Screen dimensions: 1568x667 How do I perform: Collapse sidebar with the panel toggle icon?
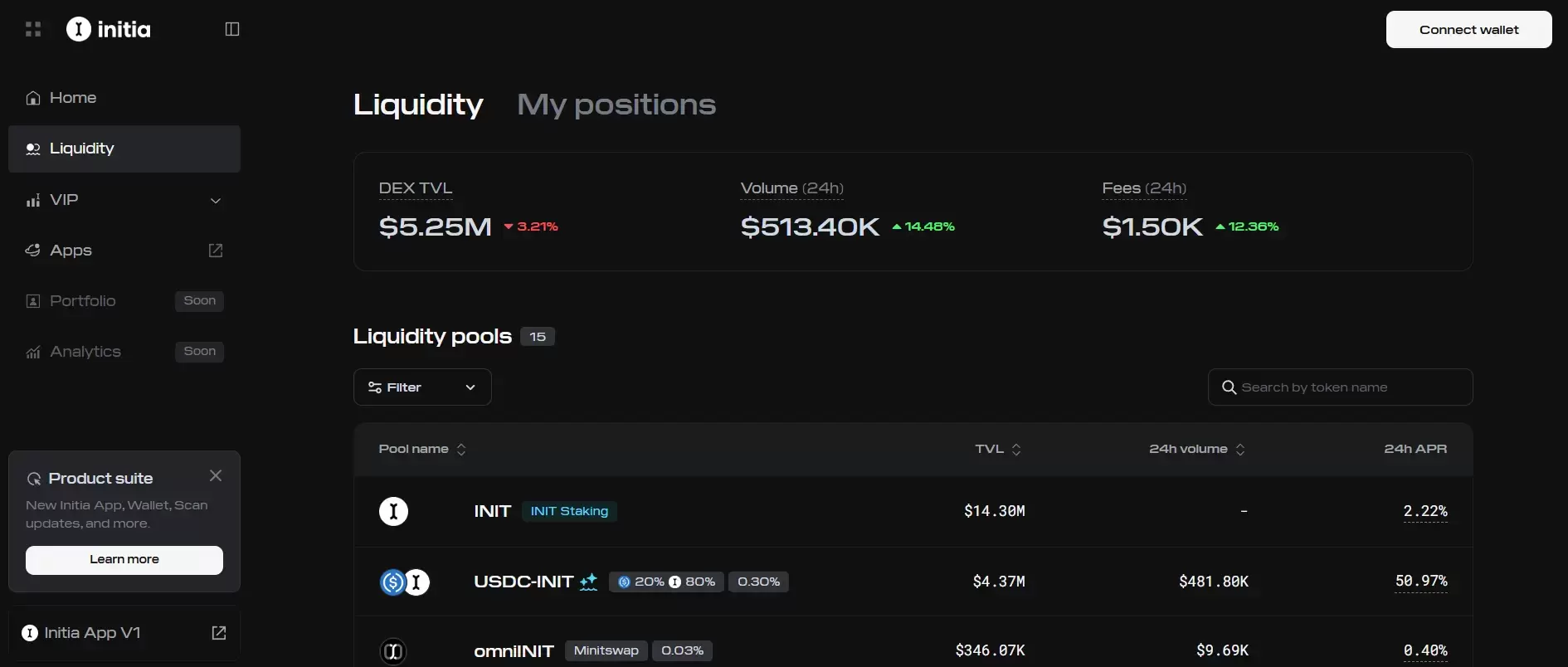coord(232,30)
